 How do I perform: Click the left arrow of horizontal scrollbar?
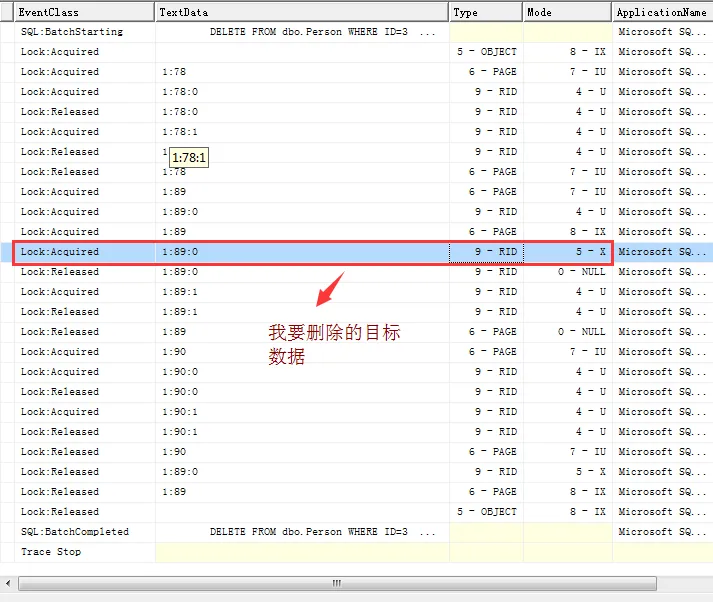pyautogui.click(x=8, y=583)
